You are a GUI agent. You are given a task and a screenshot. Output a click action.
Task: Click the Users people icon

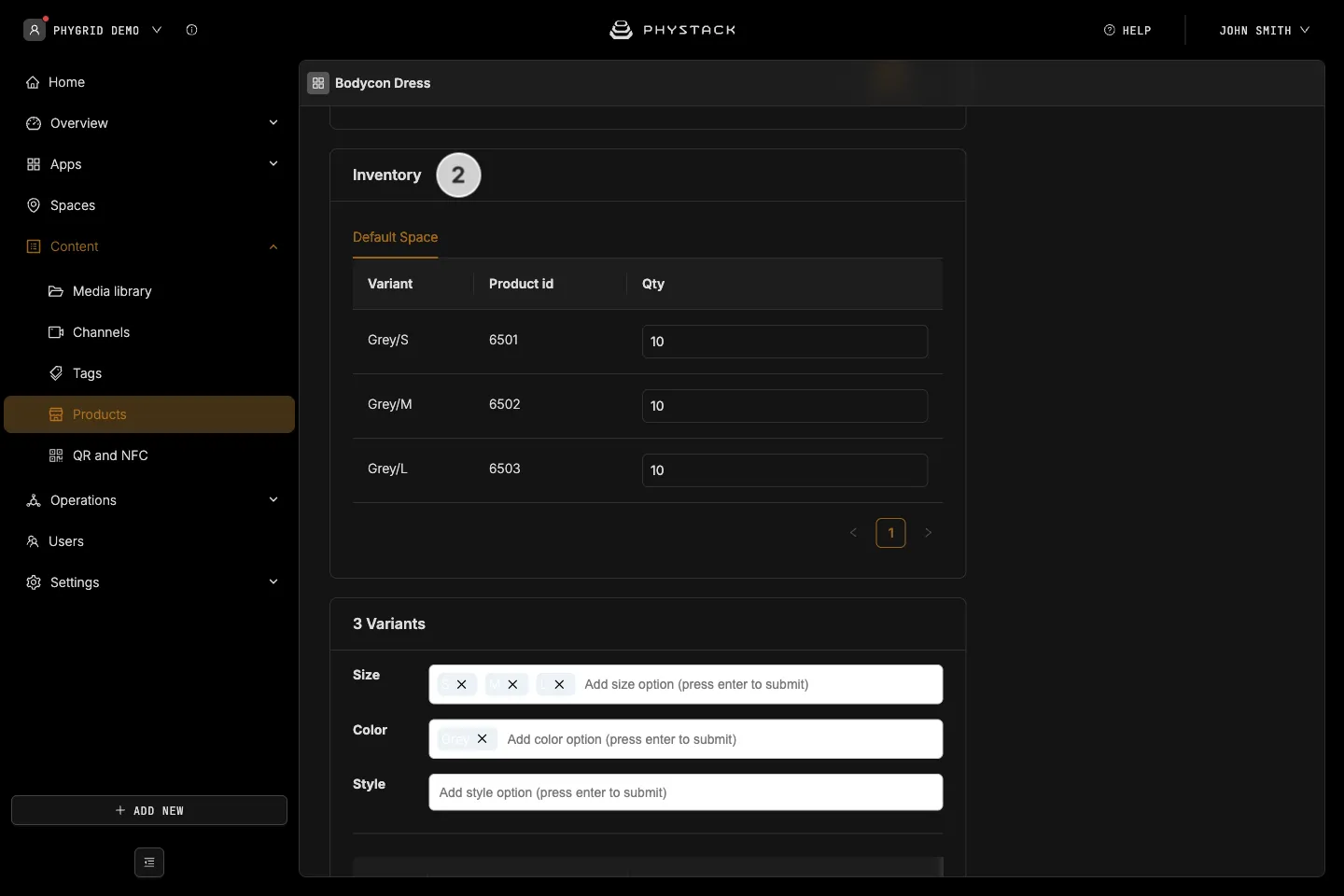(33, 541)
